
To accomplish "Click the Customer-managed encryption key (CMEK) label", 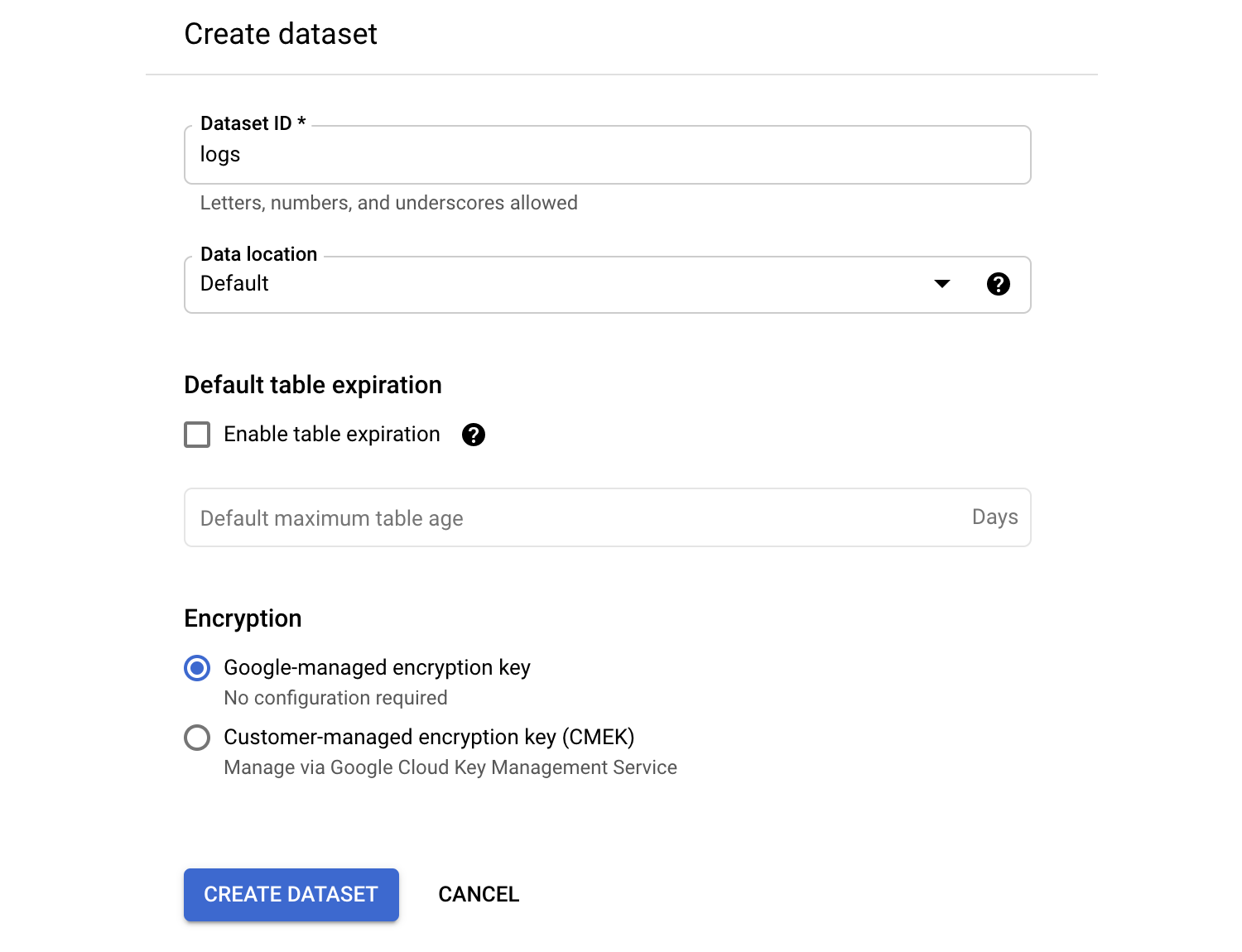I will 428,737.
